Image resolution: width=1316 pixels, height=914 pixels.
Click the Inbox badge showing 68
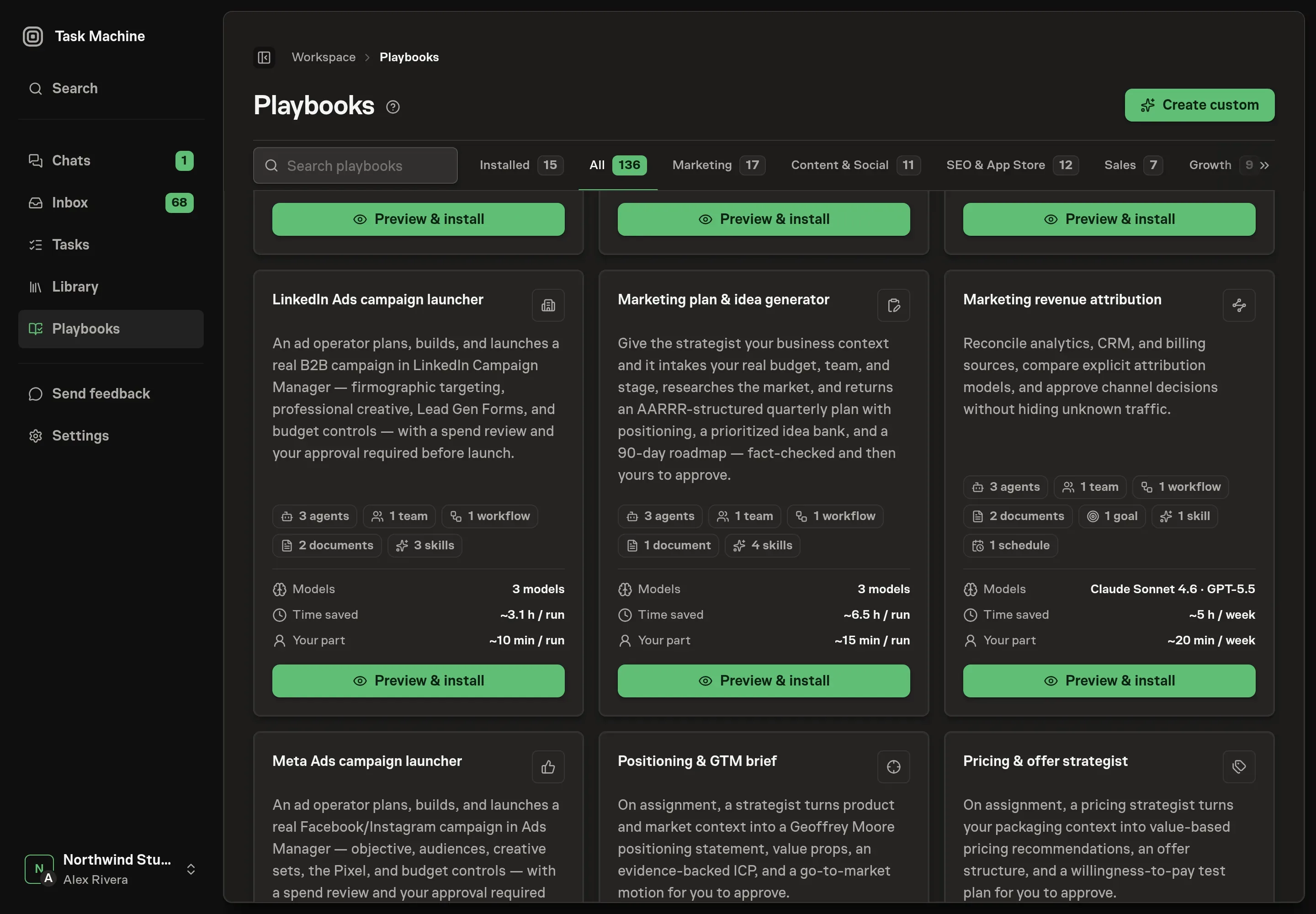tap(179, 203)
